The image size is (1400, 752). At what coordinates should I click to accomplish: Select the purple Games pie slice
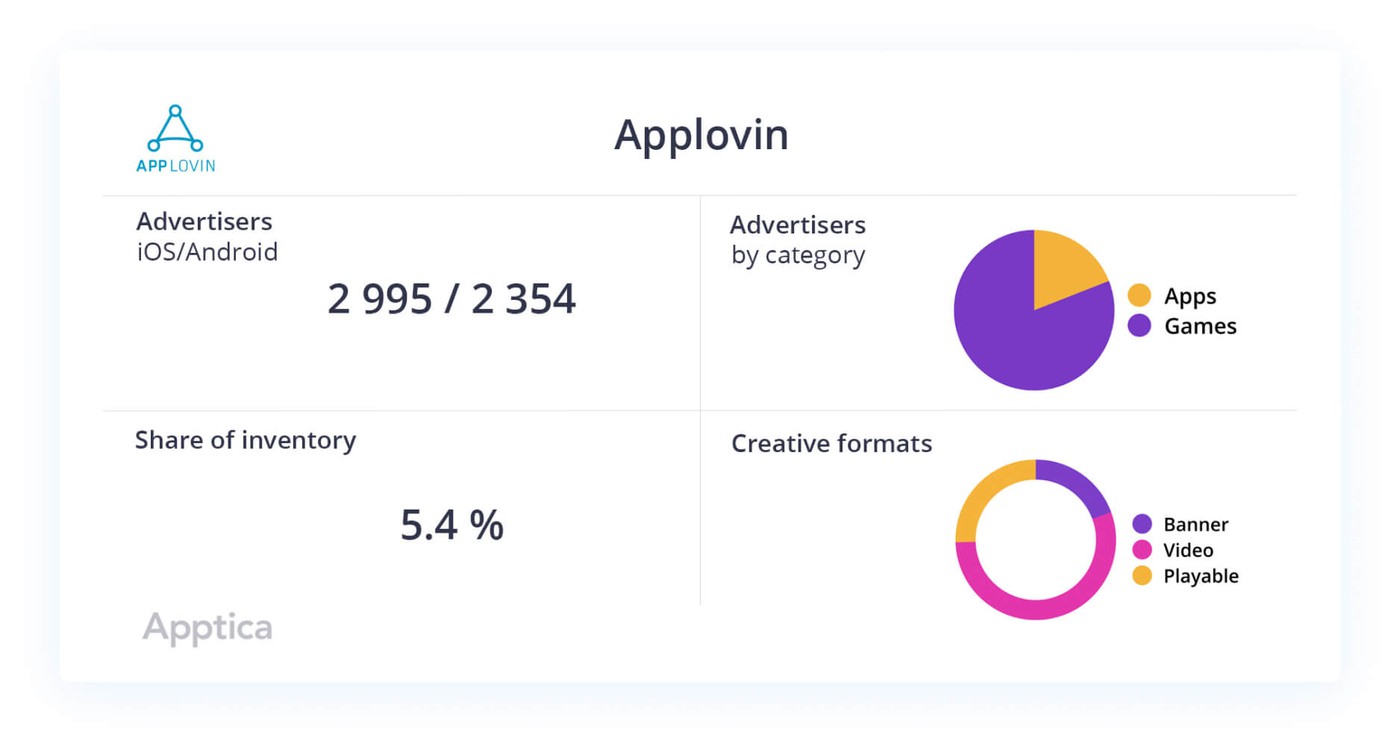[x=1010, y=330]
